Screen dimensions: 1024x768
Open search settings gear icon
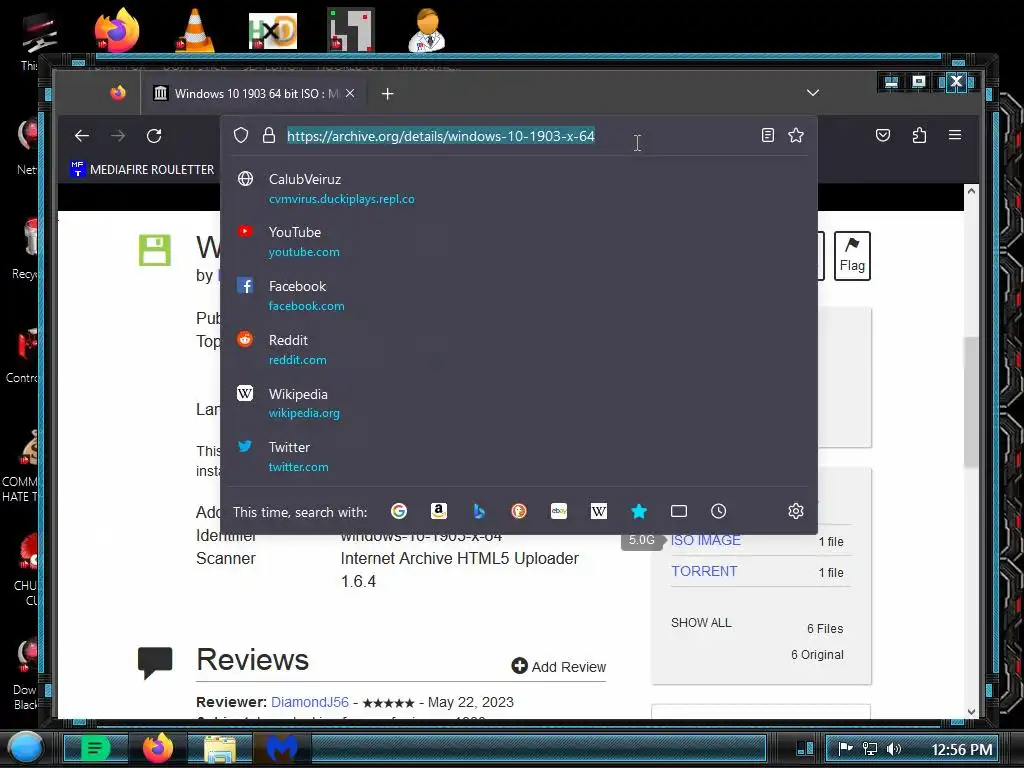point(795,511)
